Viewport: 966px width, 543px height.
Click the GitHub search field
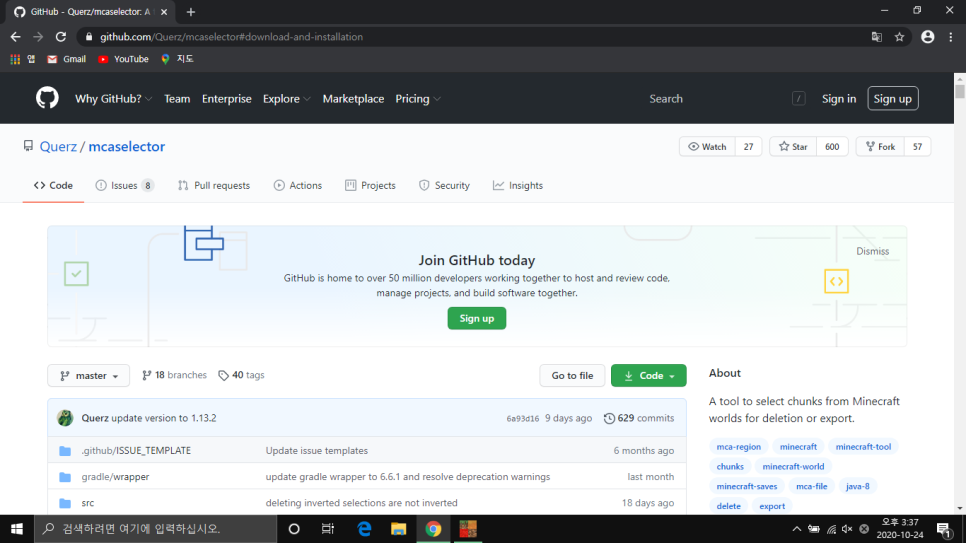click(x=720, y=99)
